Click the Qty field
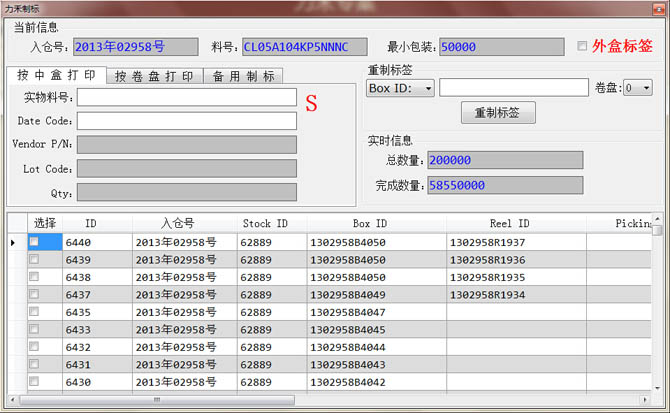Screen dimensions: 670x413 click(187, 192)
